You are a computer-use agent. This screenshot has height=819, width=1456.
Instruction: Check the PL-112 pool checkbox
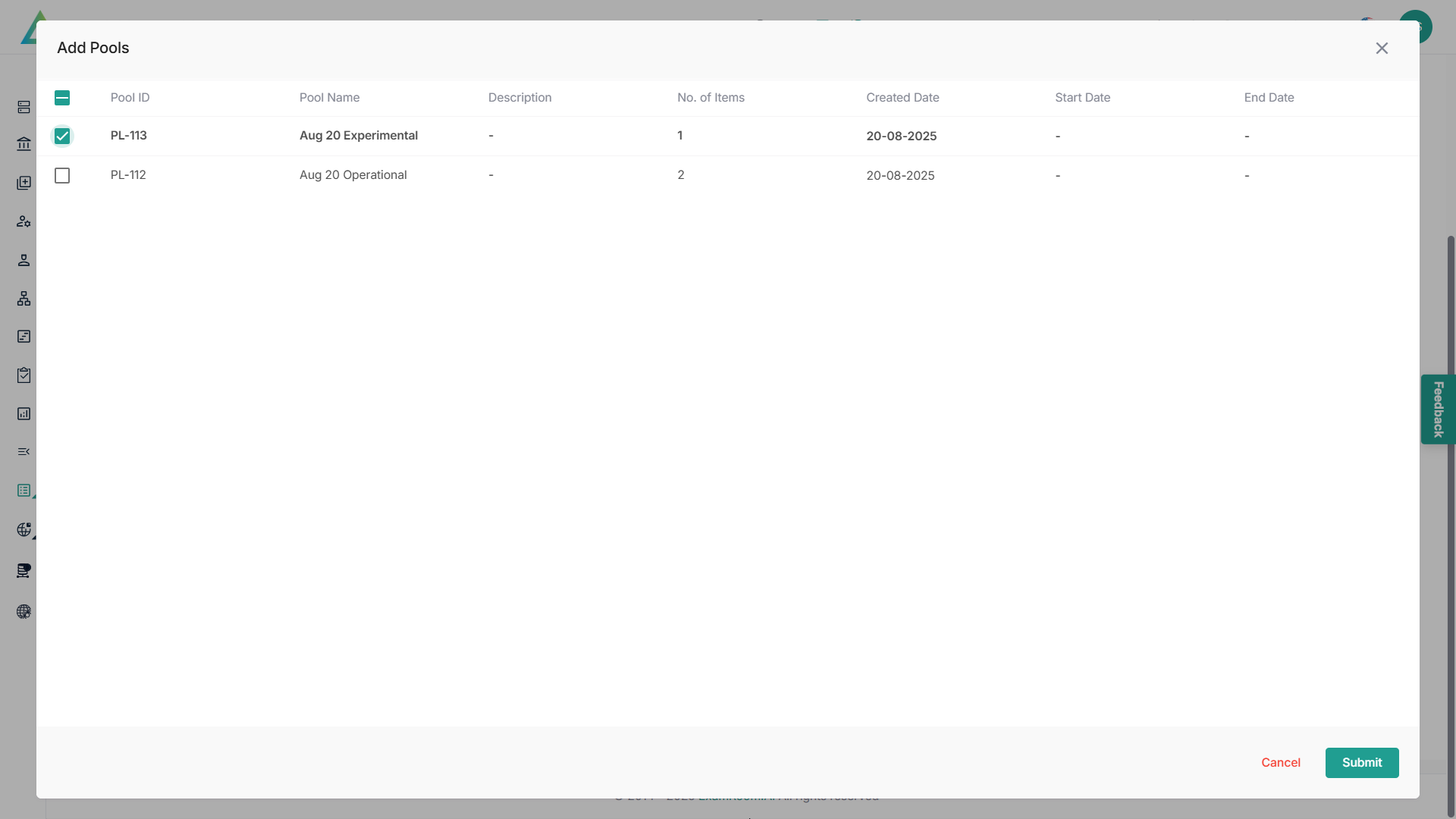pos(62,176)
